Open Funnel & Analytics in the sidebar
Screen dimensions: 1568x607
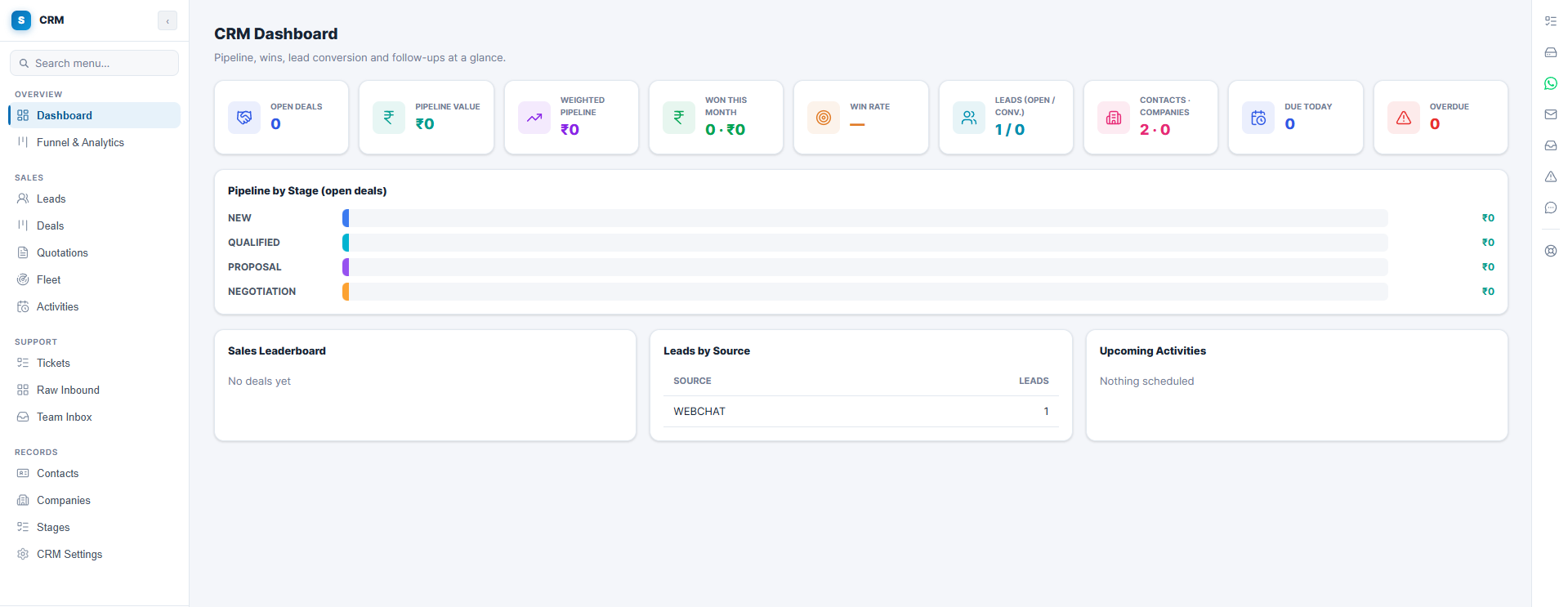coord(94,142)
